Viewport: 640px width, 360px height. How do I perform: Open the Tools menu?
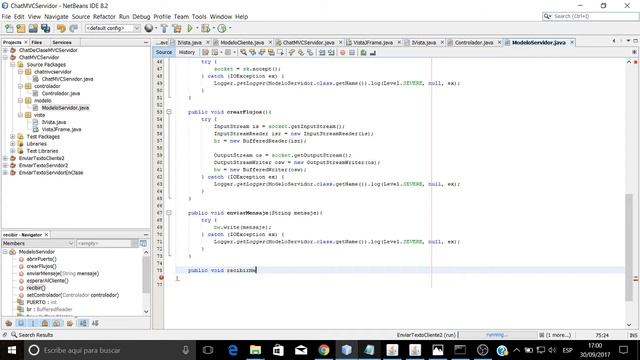(x=199, y=17)
